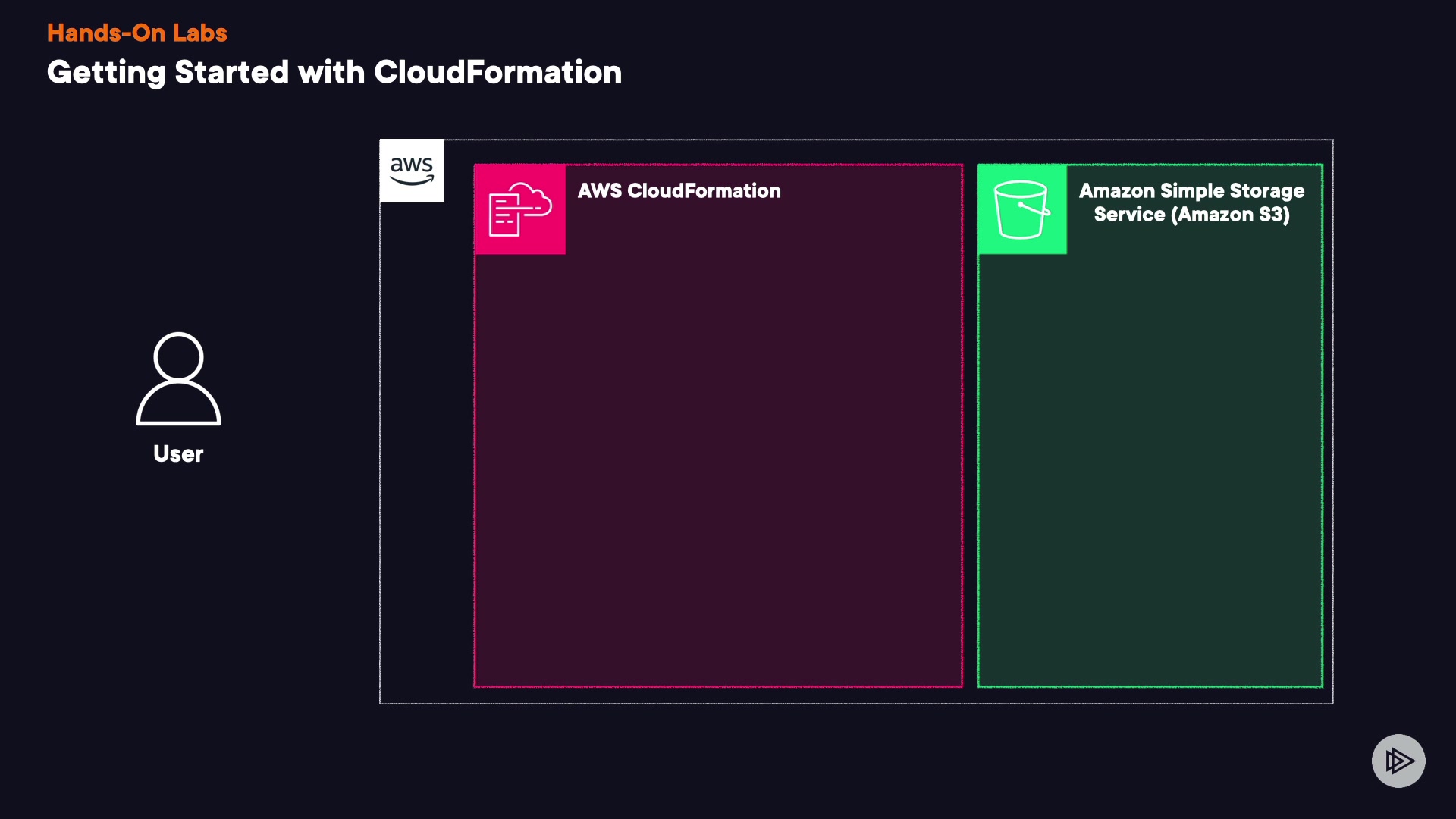Click the AWS logo badge
The width and height of the screenshot is (1456, 819).
pyautogui.click(x=411, y=171)
